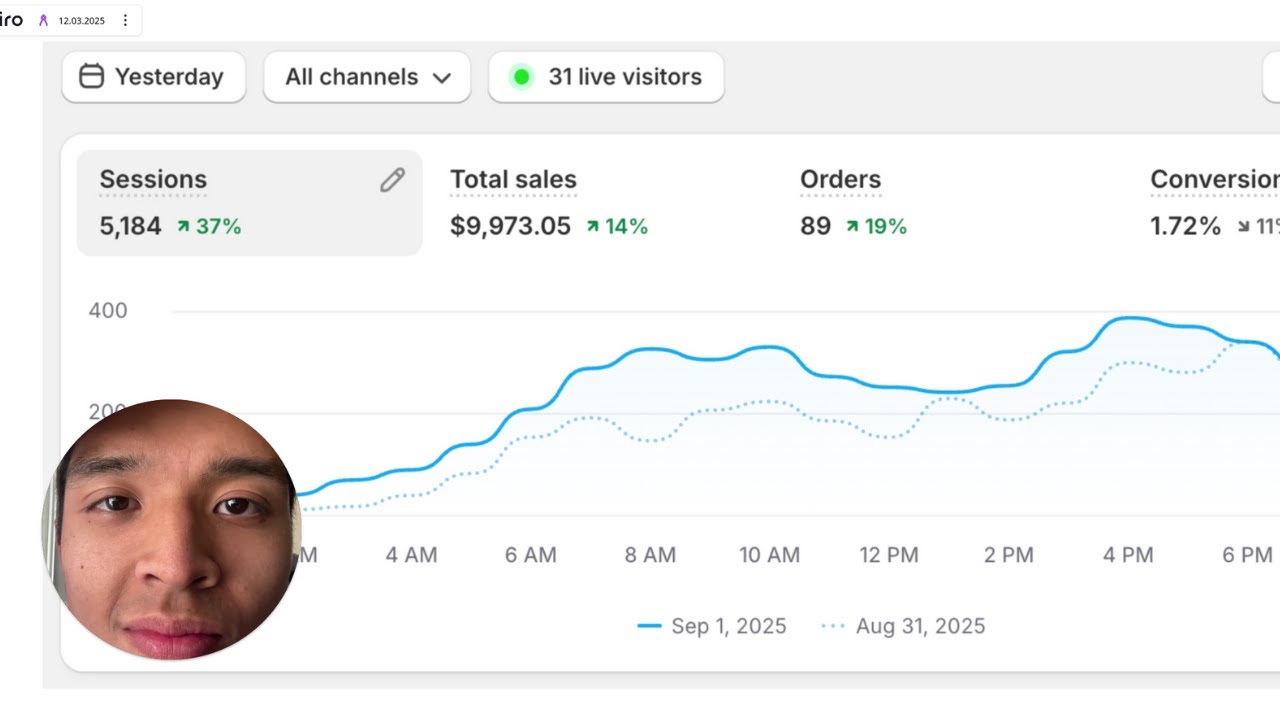Click the 4 PM label on chart axis

pyautogui.click(x=1128, y=555)
